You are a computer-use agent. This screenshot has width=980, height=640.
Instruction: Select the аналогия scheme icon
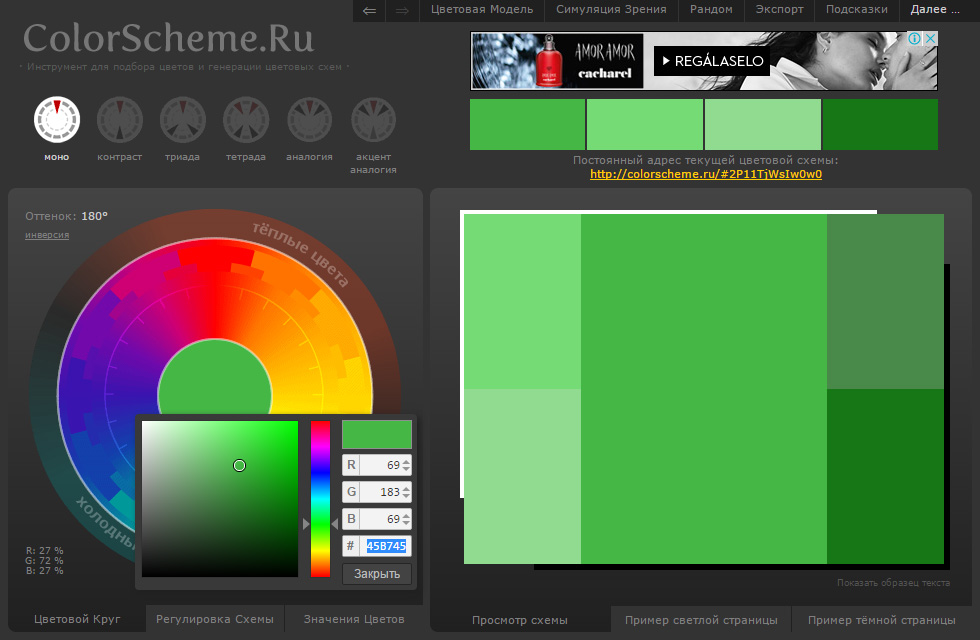click(x=310, y=119)
